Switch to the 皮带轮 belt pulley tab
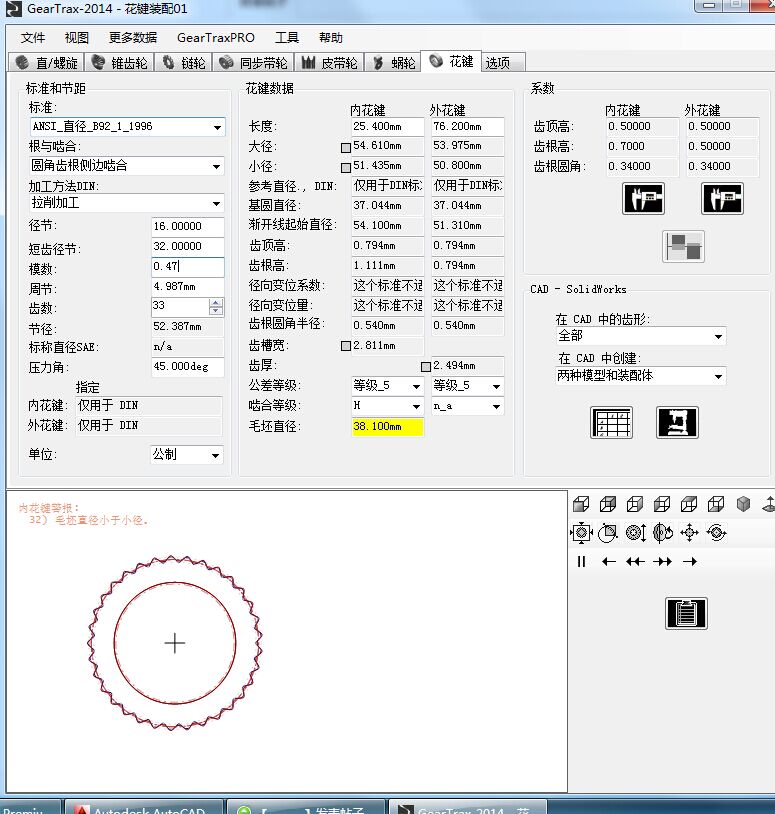775x814 pixels. pyautogui.click(x=329, y=63)
